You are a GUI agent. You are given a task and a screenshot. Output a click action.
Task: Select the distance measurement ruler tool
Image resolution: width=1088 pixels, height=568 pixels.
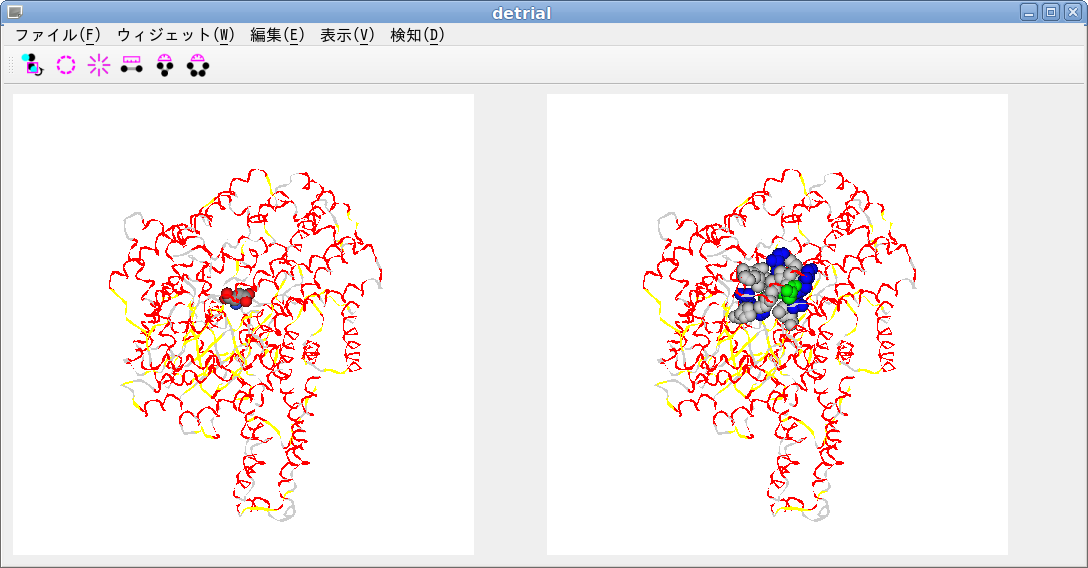[131, 65]
